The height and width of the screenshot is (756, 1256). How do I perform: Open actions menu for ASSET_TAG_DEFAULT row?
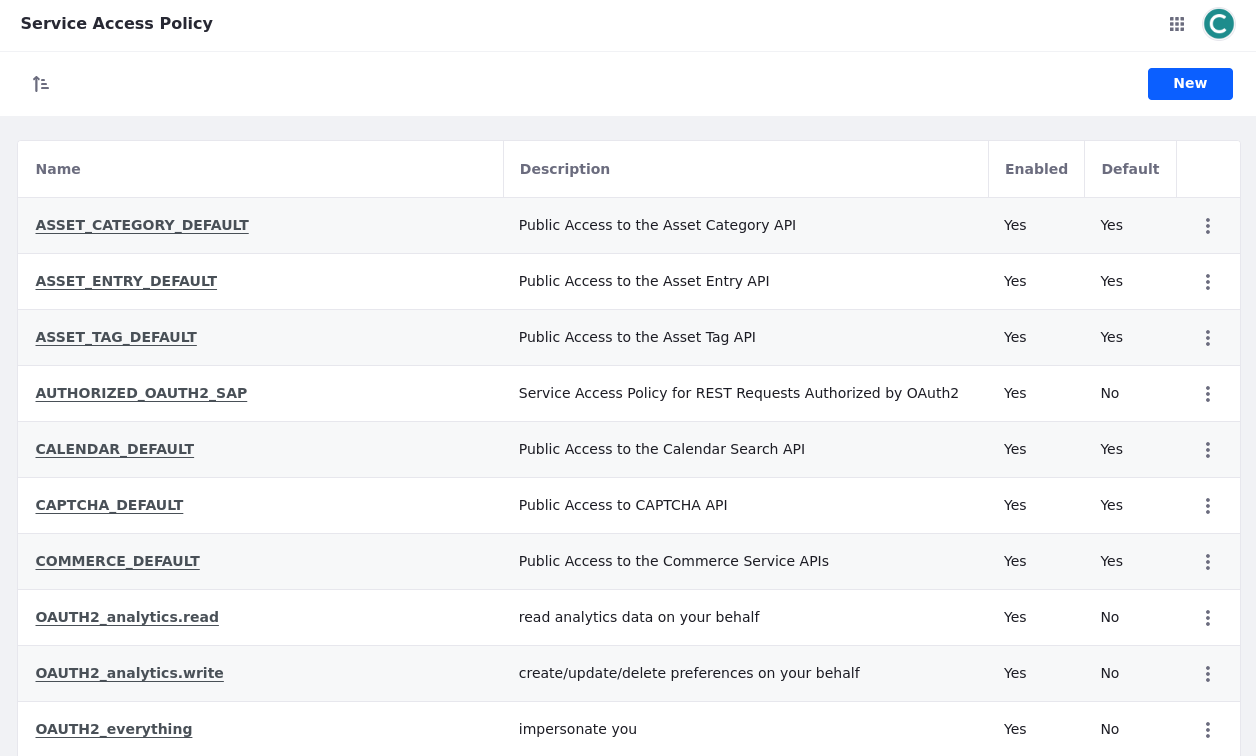pos(1207,338)
